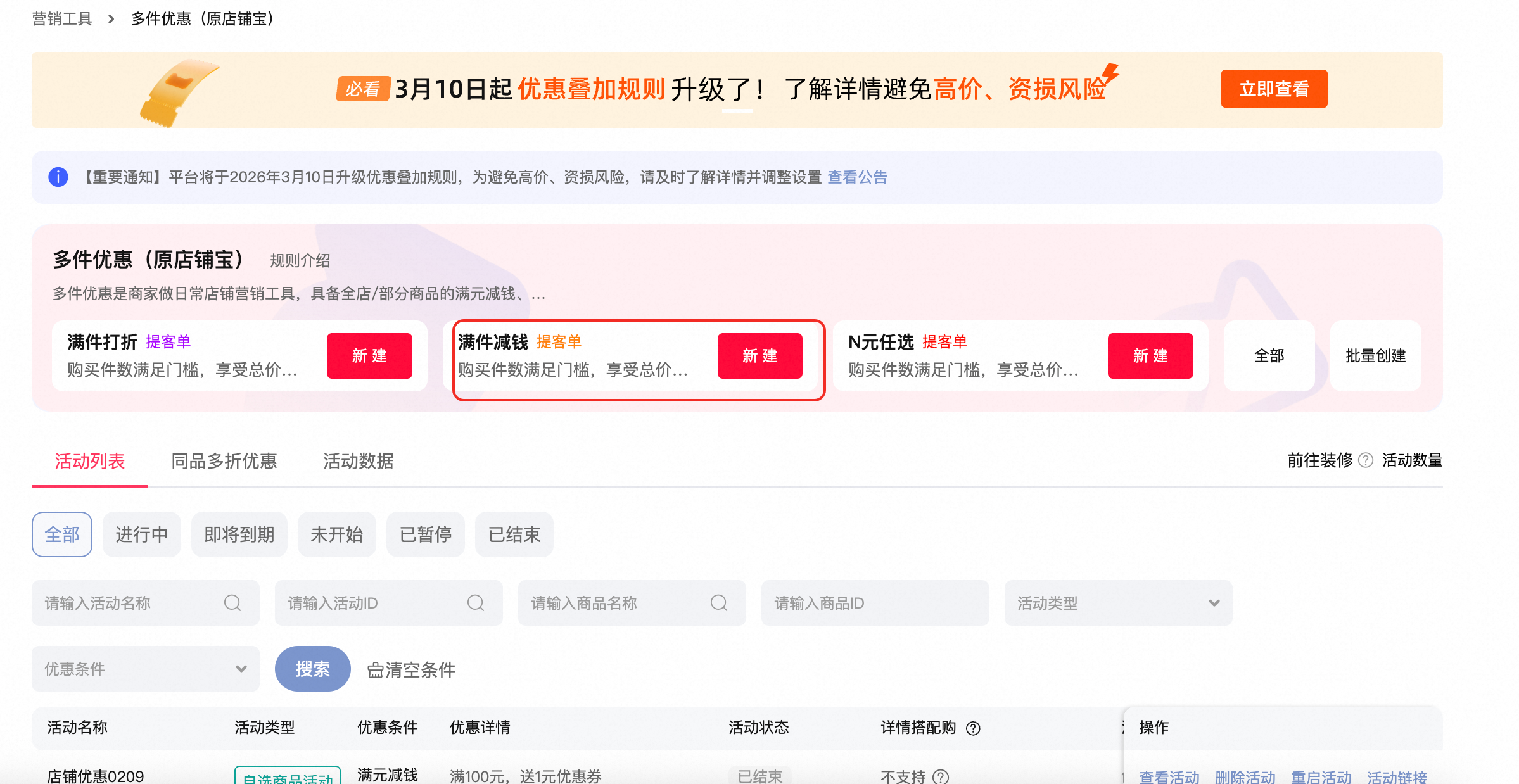Click search icon in activity name field
The image size is (1519, 784).
(x=232, y=603)
